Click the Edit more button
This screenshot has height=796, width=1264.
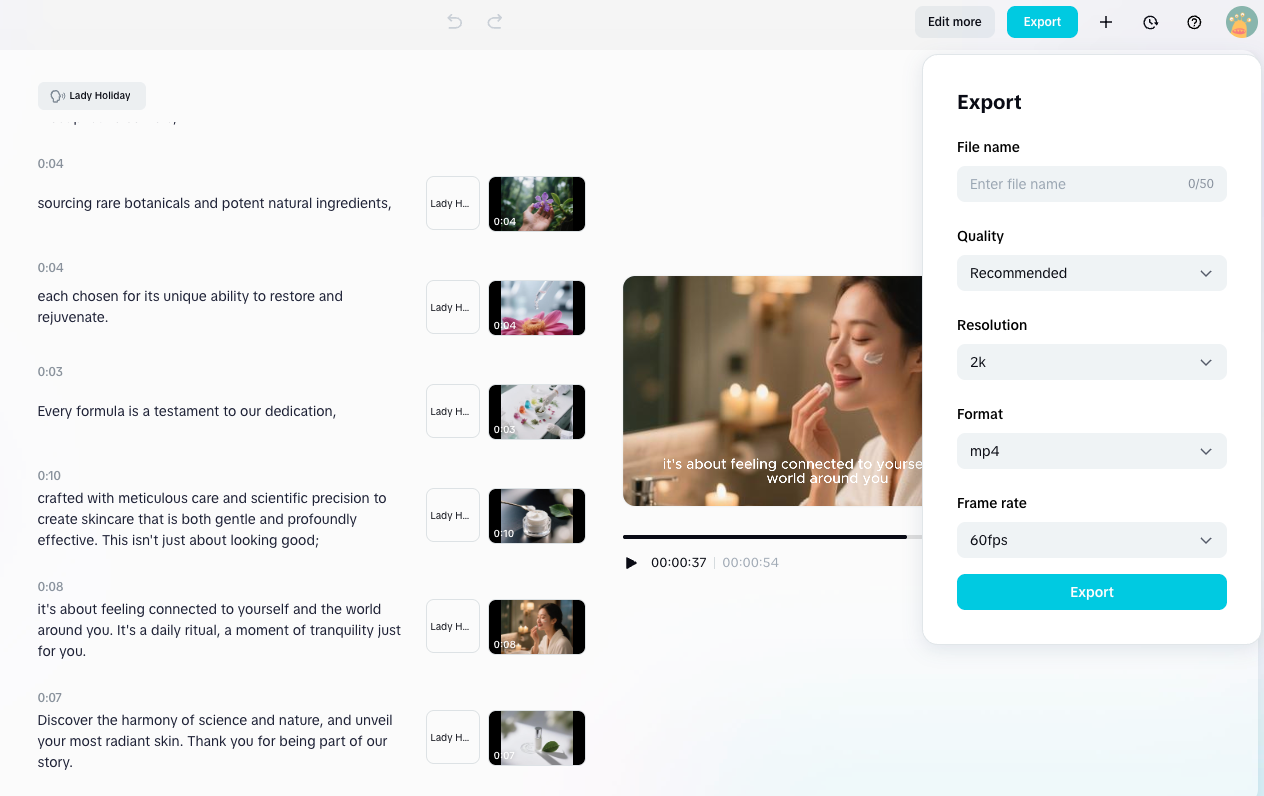coord(955,22)
